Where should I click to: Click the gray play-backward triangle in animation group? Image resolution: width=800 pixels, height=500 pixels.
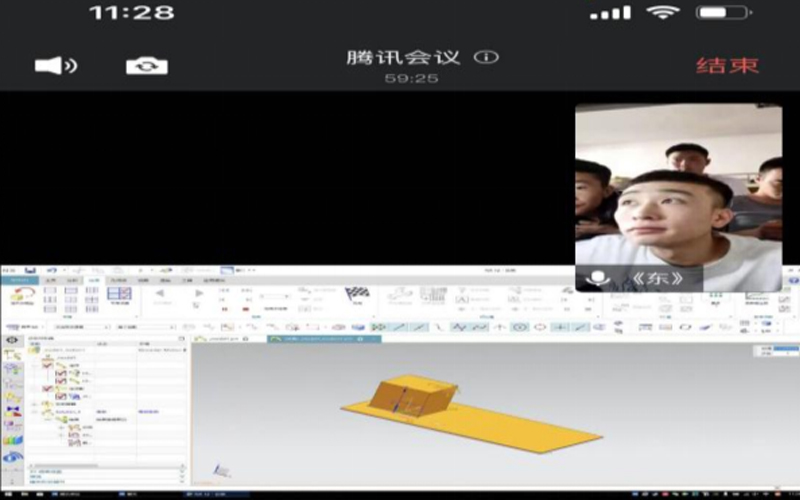tap(160, 292)
